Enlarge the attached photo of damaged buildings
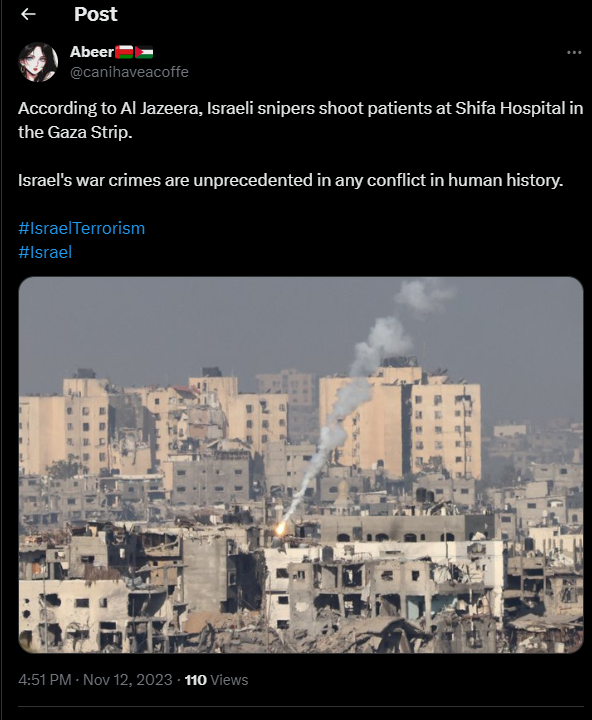 pyautogui.click(x=301, y=465)
